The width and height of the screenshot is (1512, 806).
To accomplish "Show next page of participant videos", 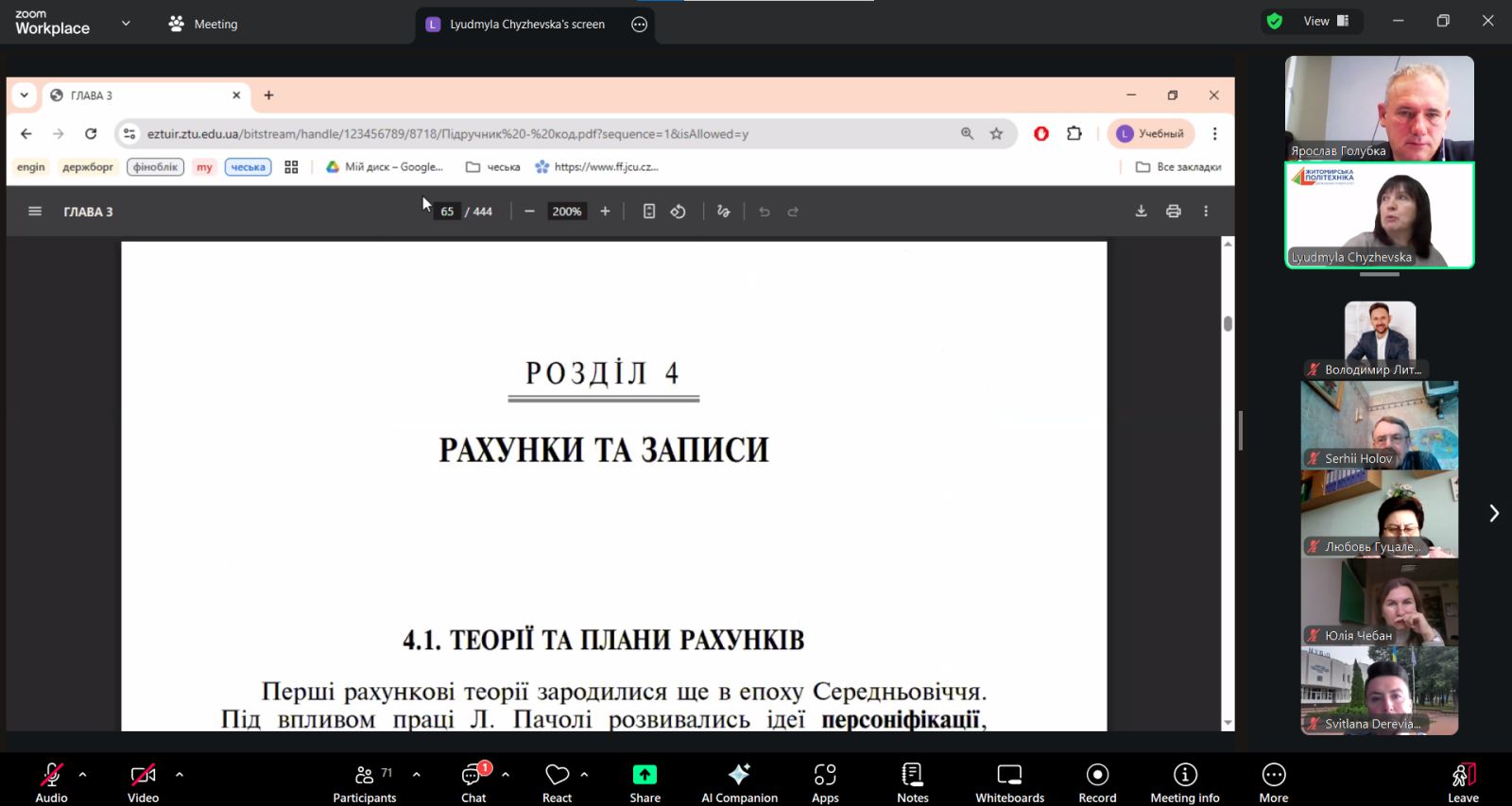I will [x=1494, y=513].
